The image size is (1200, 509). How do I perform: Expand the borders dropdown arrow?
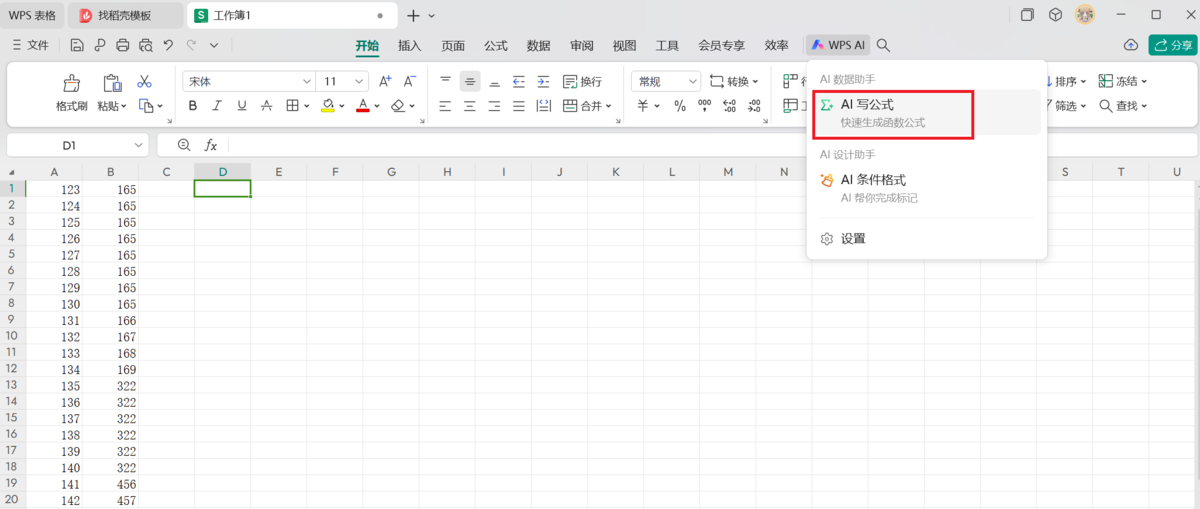(x=307, y=106)
